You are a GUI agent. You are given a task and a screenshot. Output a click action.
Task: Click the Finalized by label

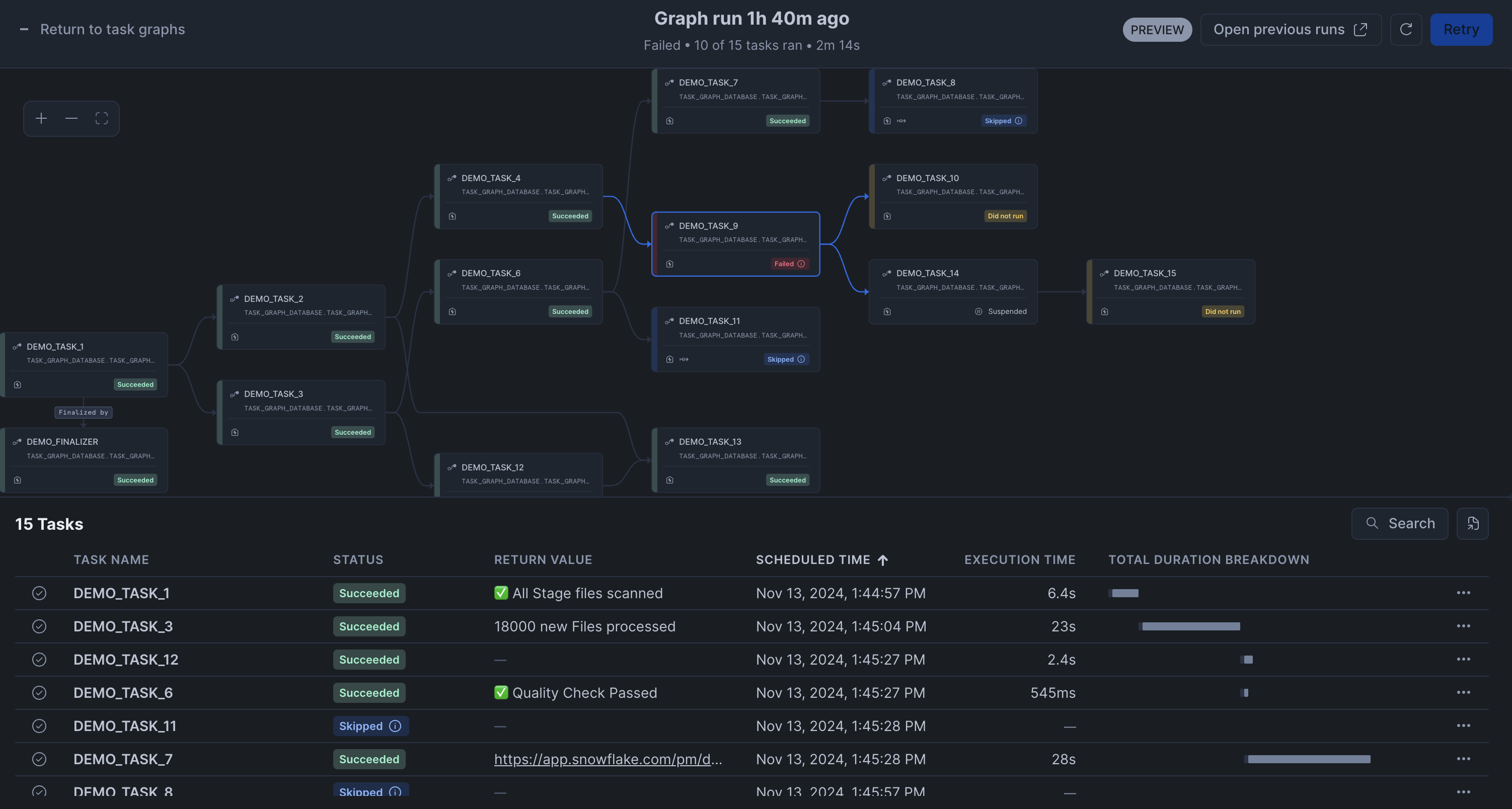tap(84, 413)
